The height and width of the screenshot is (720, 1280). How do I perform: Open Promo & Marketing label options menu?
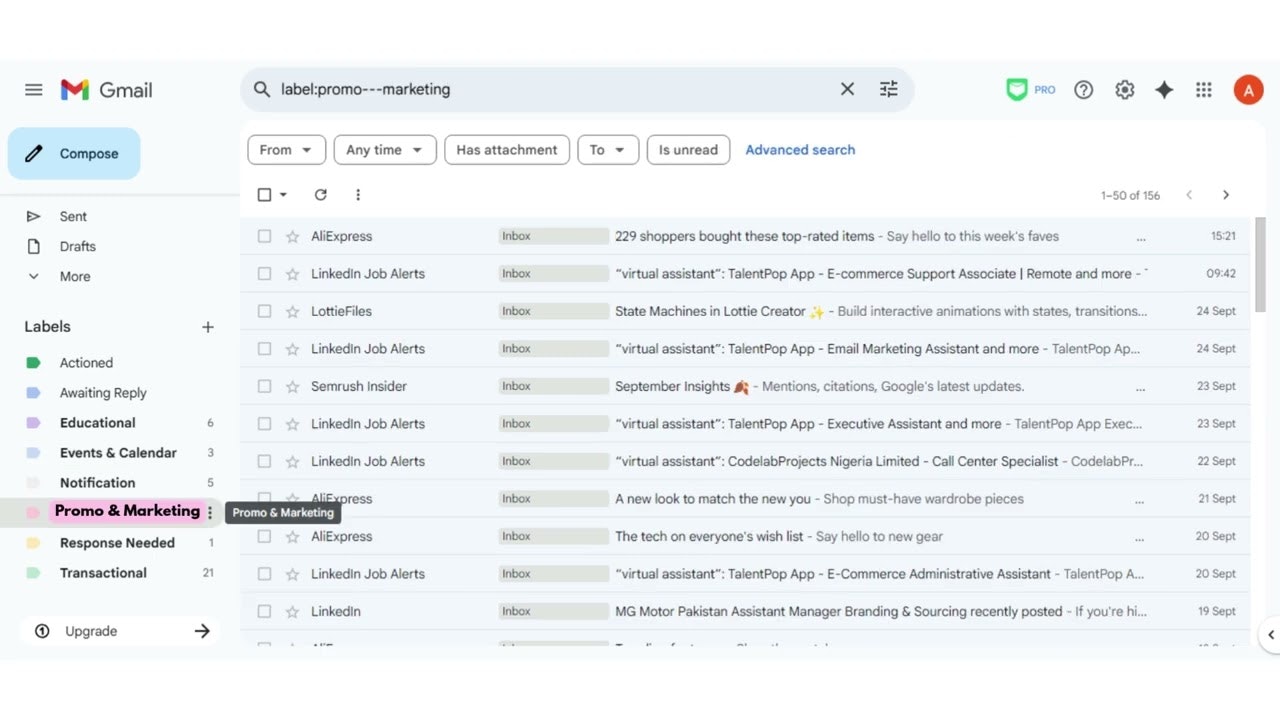tap(209, 511)
